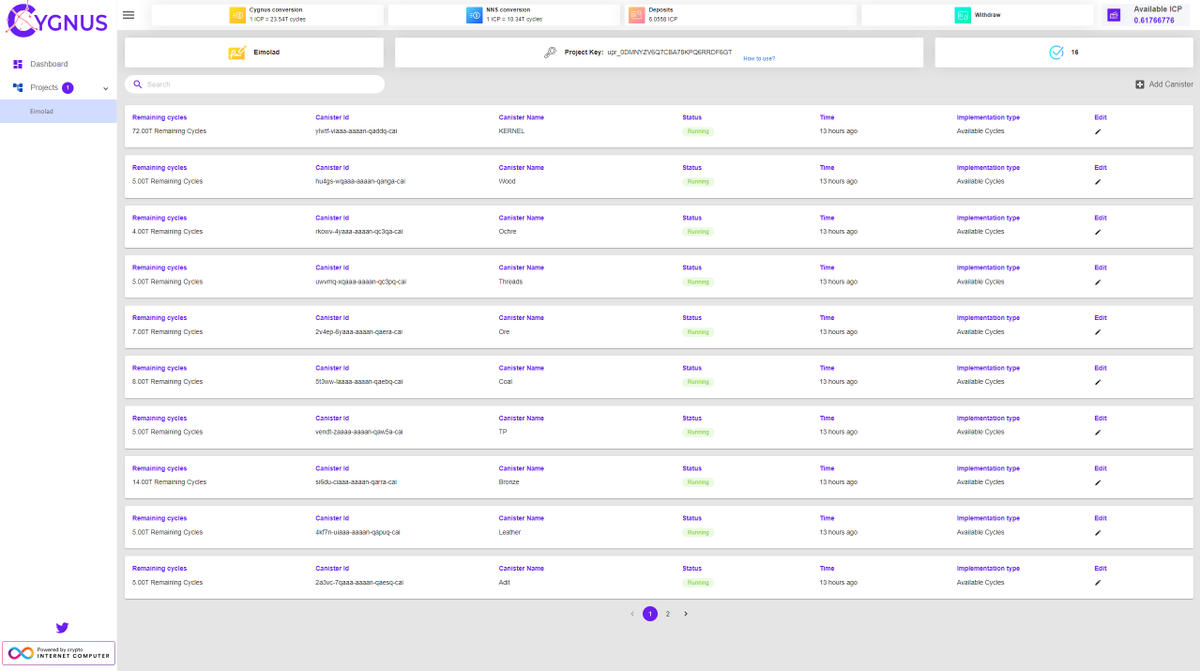Go to previous page arrow

(632, 614)
